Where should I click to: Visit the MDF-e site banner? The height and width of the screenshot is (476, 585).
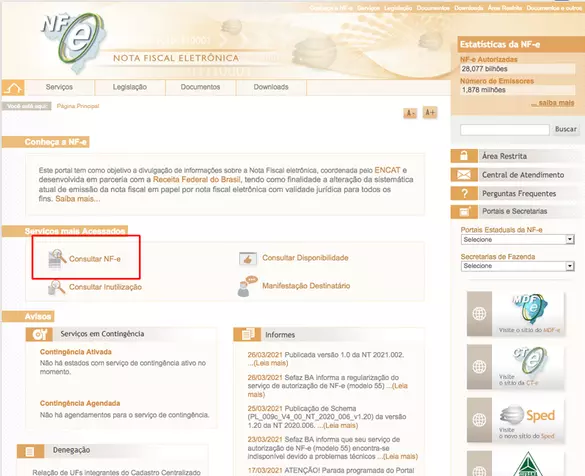pyautogui.click(x=516, y=314)
